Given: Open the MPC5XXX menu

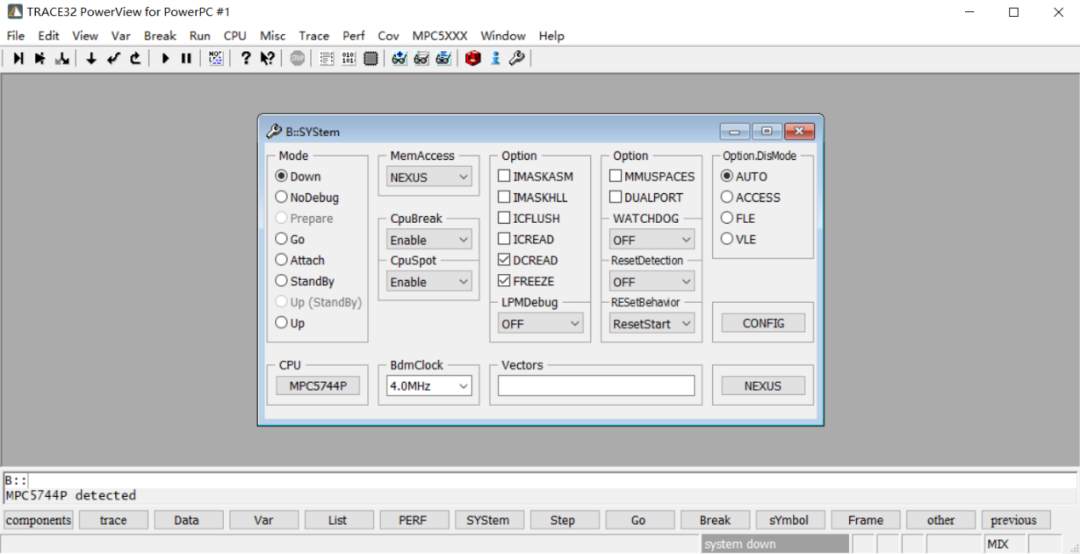Looking at the screenshot, I should pyautogui.click(x=439, y=36).
